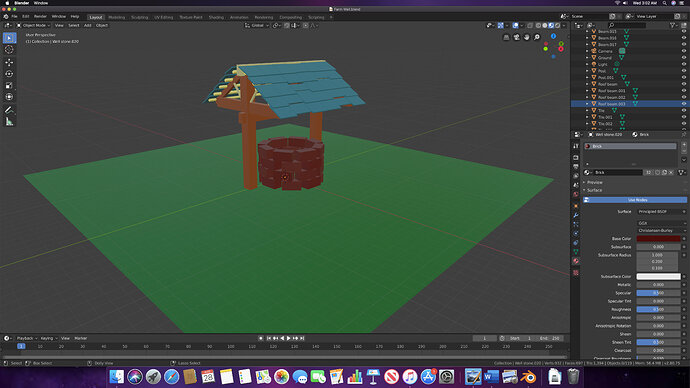Select the Move tool
This screenshot has width=690, height=388.
9,62
